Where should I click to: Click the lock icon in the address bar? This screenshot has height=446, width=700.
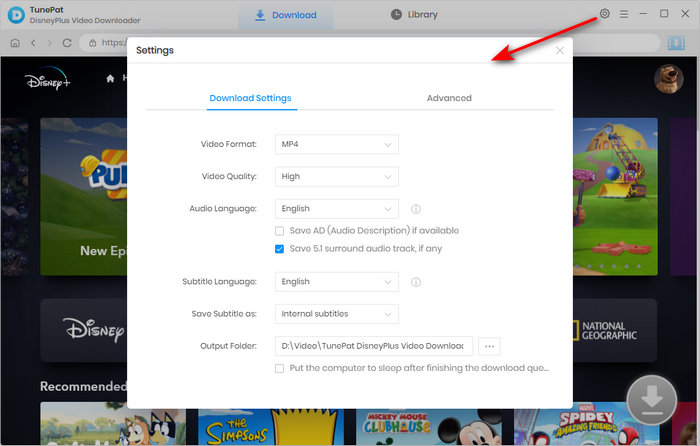[x=92, y=43]
